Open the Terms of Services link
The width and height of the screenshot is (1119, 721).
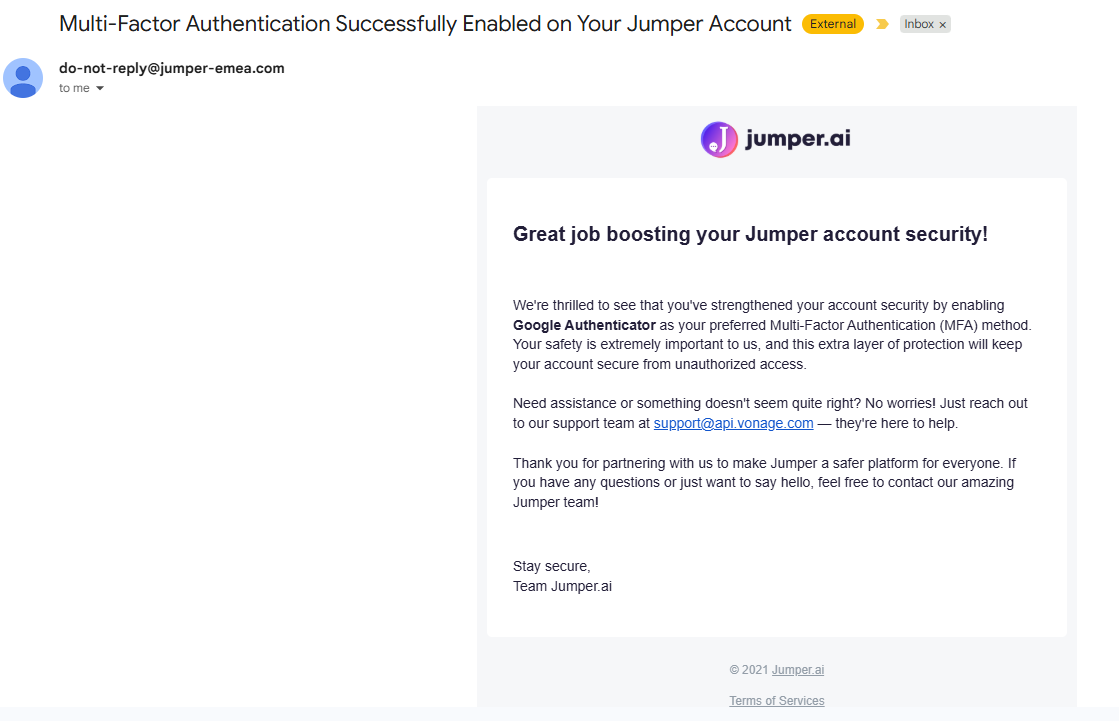[776, 701]
